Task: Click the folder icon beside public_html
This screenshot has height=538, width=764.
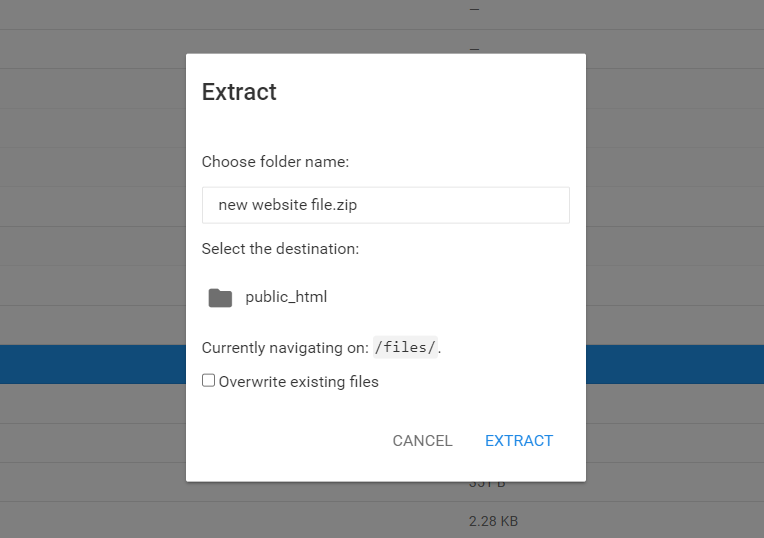Action: (220, 297)
